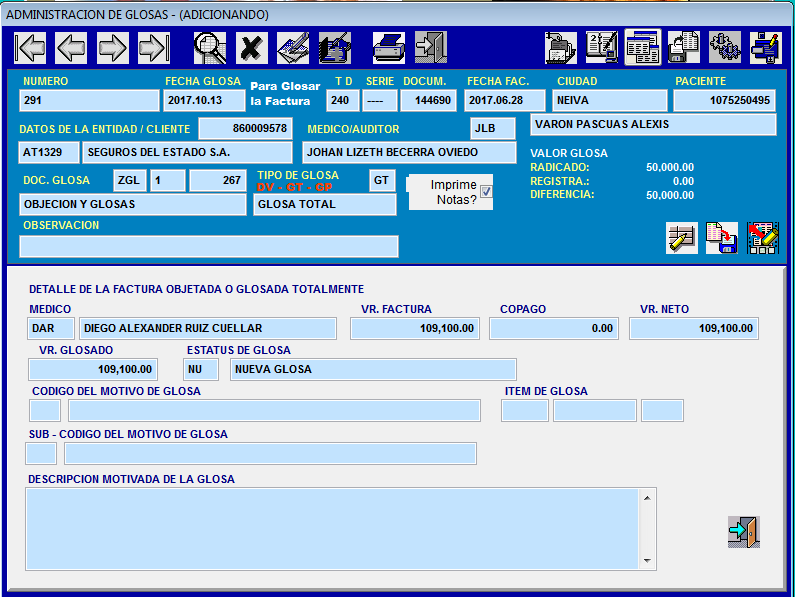Click the gears settings icon

(x=725, y=48)
